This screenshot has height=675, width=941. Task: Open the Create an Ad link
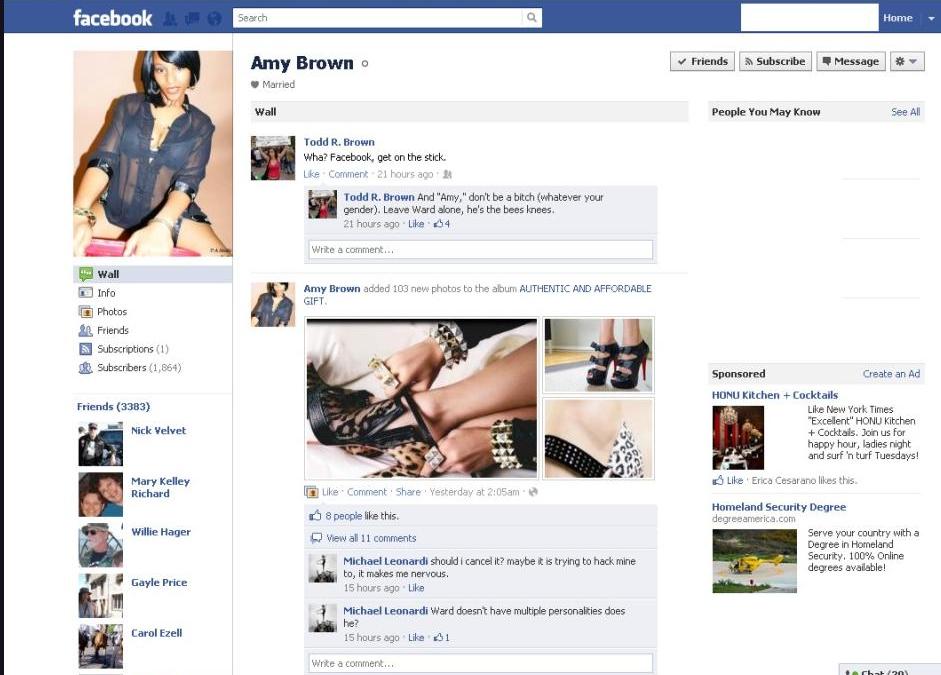pos(891,374)
